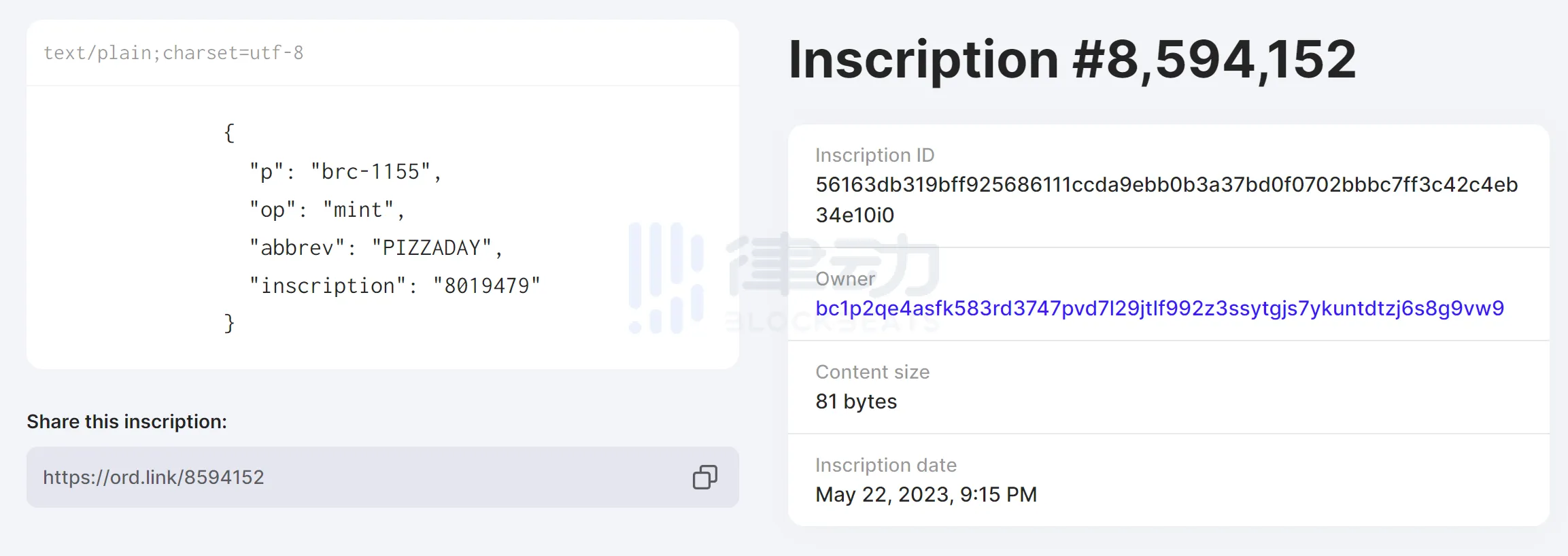1568x556 pixels.
Task: Click the "Inscription date" field label
Action: click(x=886, y=465)
